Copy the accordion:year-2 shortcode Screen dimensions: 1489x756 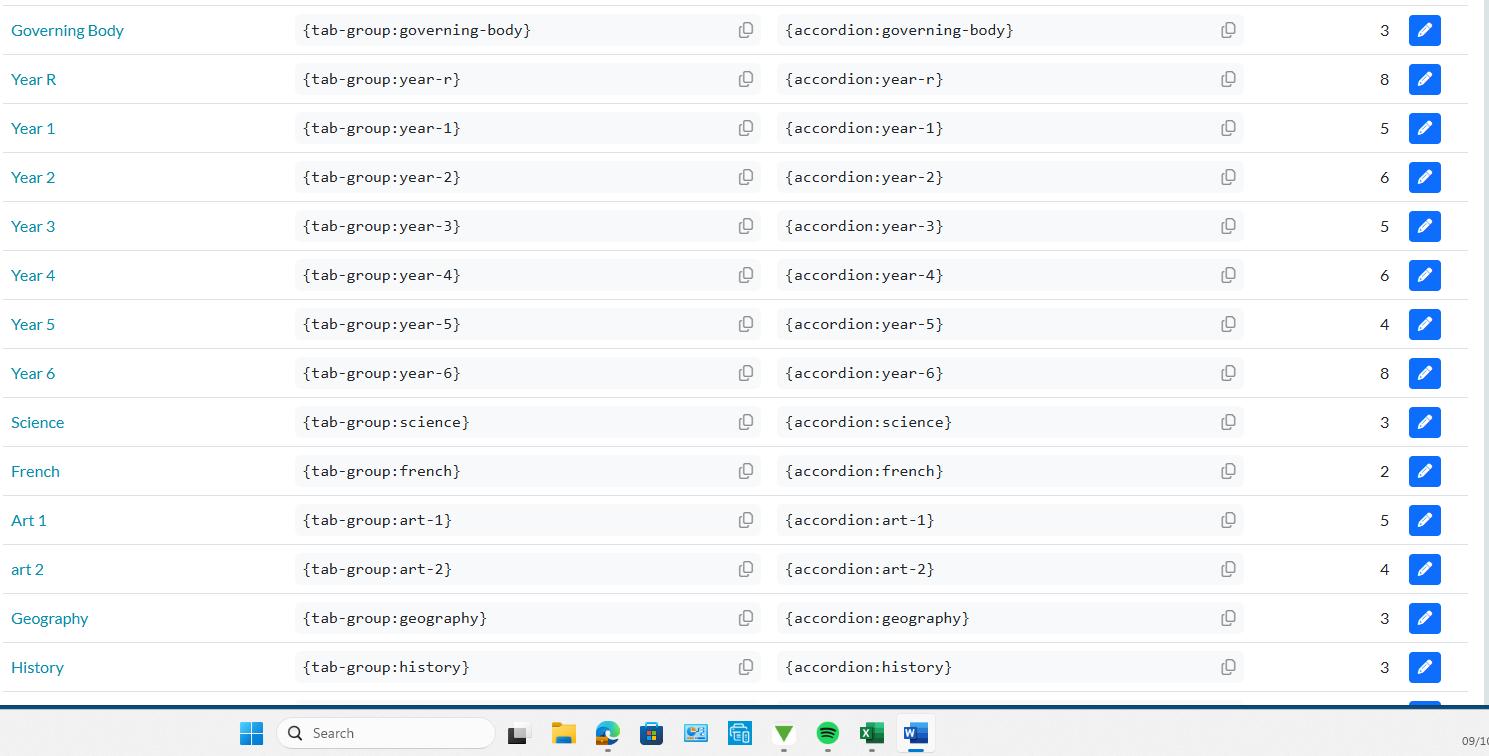(1228, 177)
